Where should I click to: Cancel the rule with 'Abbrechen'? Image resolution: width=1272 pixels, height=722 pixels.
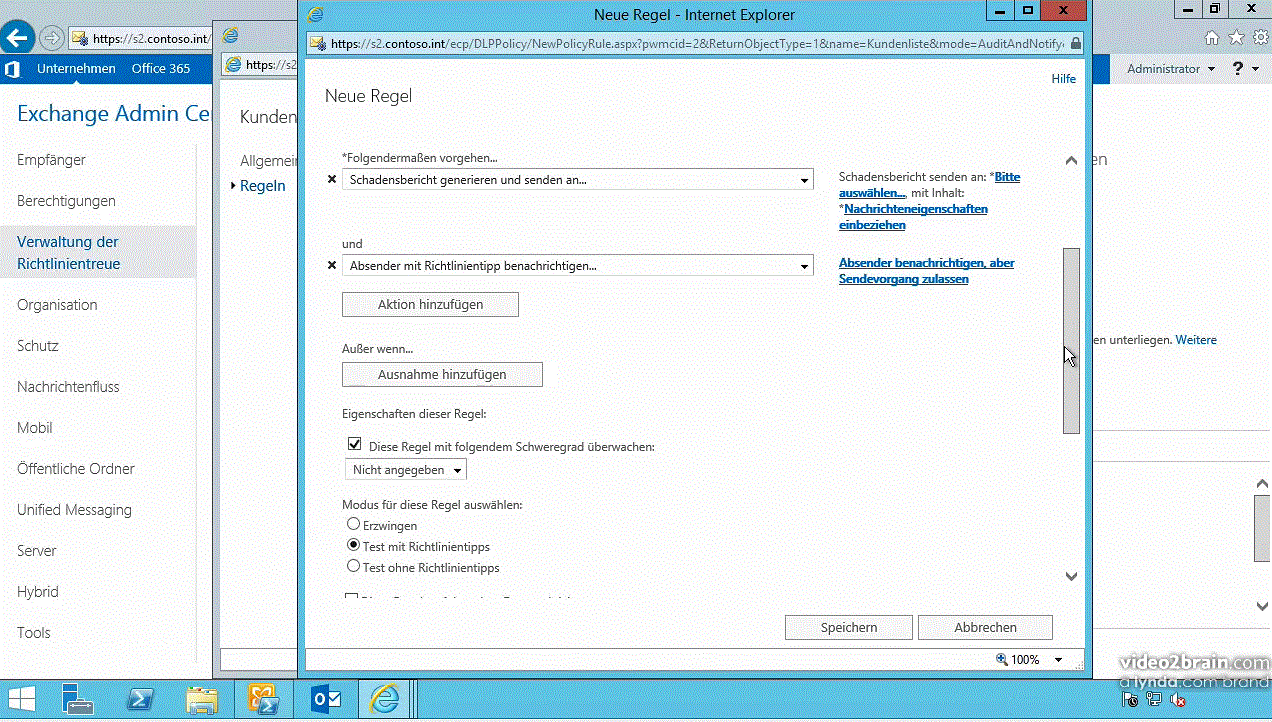tap(985, 628)
